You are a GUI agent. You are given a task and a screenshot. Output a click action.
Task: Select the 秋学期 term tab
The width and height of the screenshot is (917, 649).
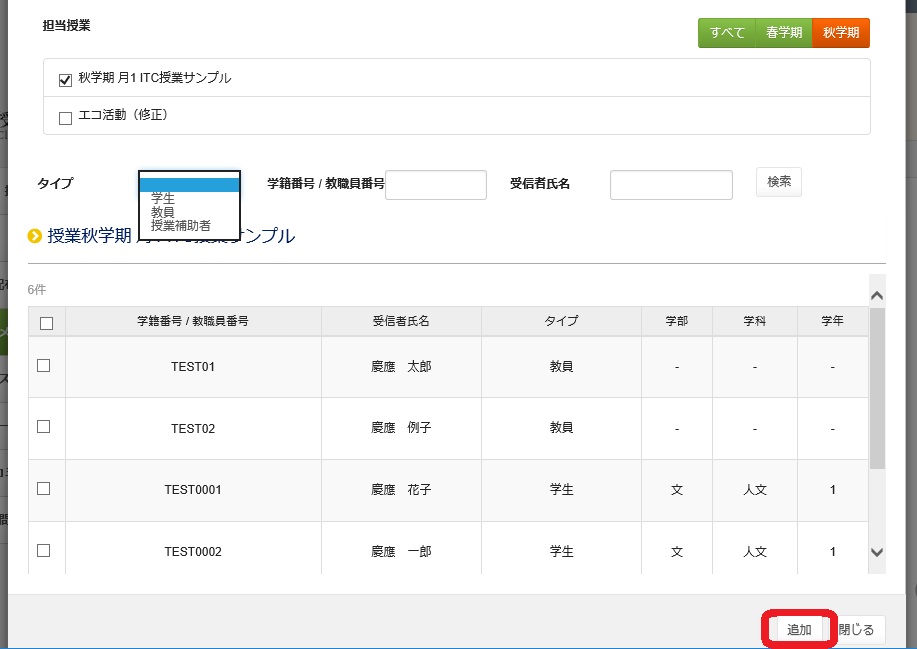tap(841, 32)
